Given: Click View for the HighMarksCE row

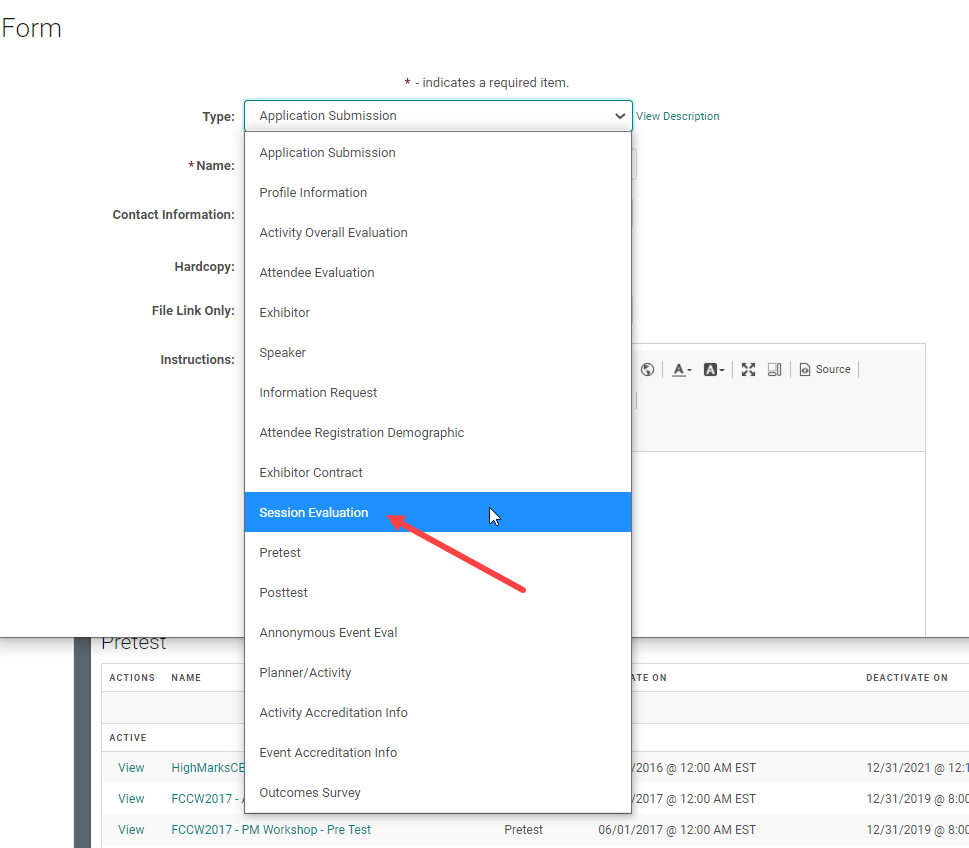Looking at the screenshot, I should pyautogui.click(x=131, y=768).
